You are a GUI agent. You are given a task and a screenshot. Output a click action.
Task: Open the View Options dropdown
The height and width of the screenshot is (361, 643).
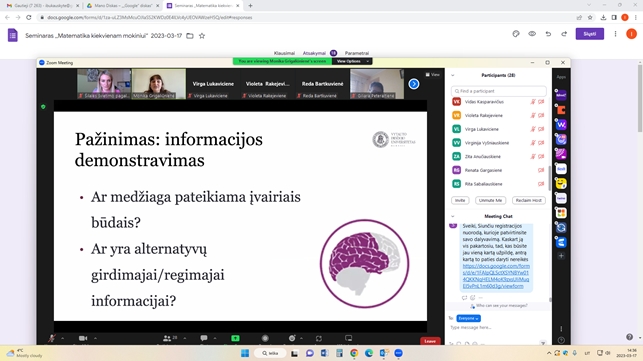352,61
